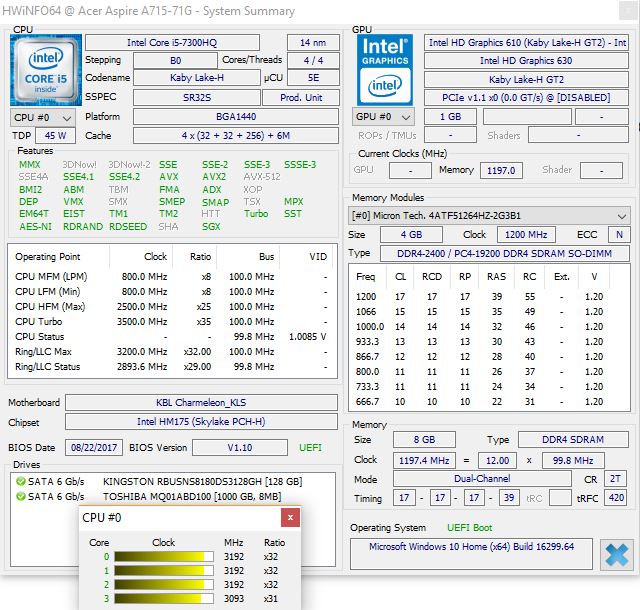This screenshot has height=610, width=640.
Task: Click Core 3 clock bar
Action: (x=164, y=599)
